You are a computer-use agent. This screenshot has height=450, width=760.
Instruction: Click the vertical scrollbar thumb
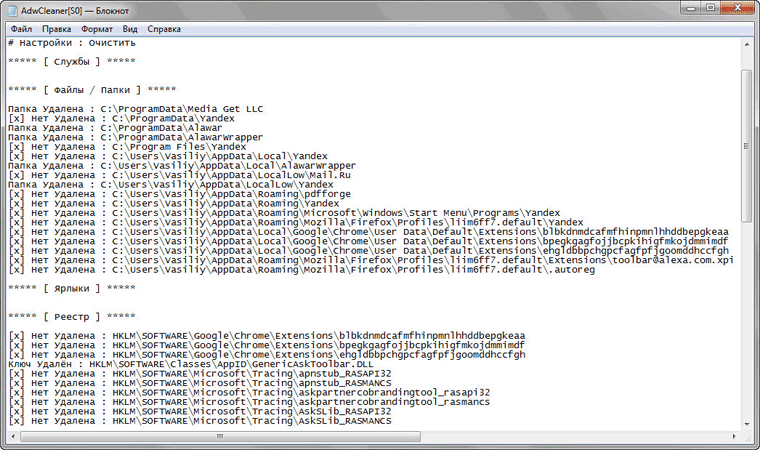click(x=746, y=145)
